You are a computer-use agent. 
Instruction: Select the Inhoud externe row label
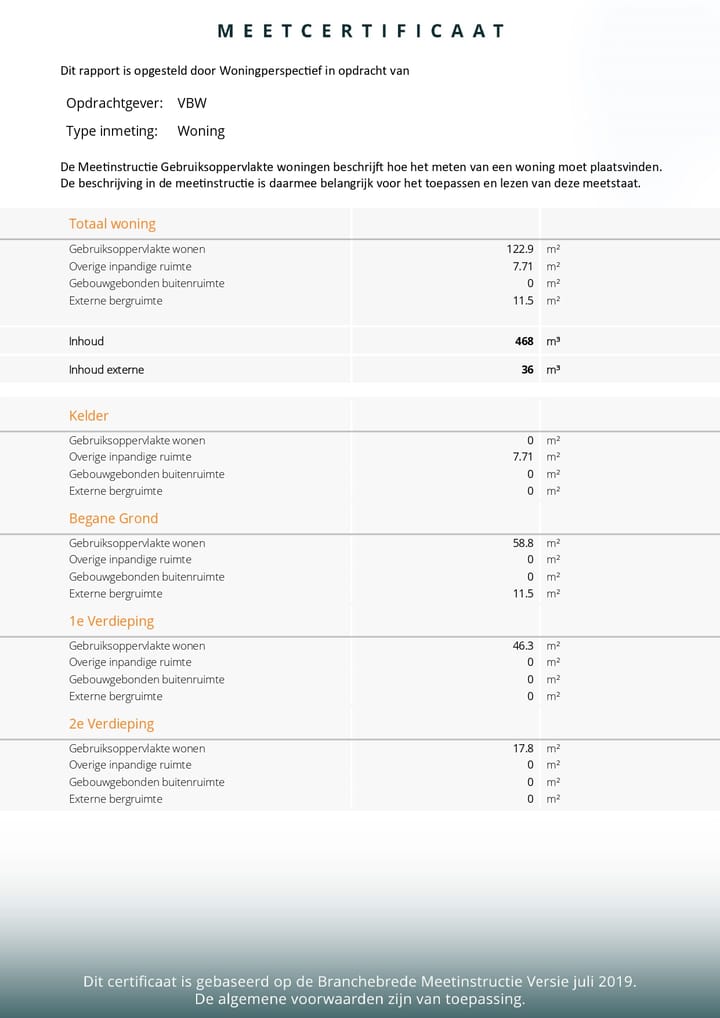(x=106, y=370)
